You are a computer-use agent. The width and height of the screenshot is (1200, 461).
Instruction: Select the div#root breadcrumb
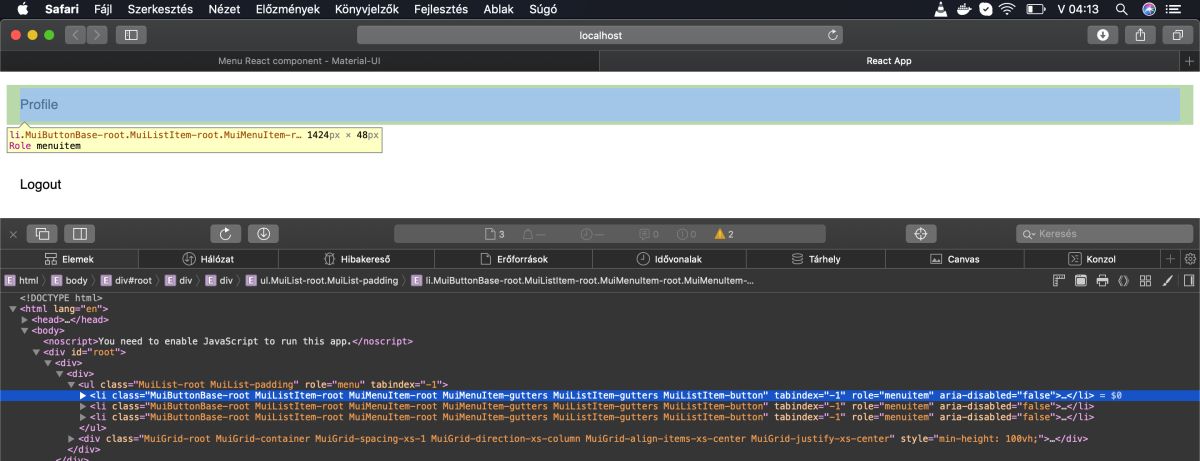coord(125,281)
